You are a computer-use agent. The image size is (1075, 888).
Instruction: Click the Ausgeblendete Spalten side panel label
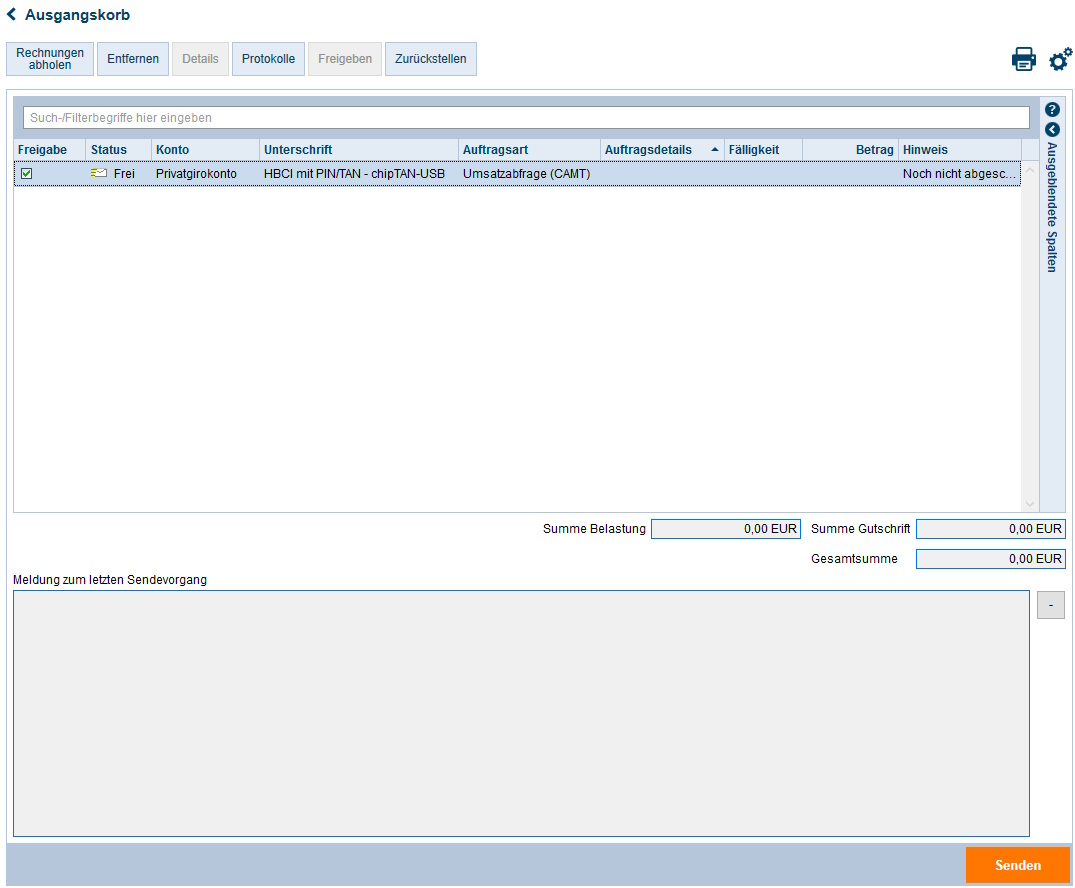tap(1052, 207)
